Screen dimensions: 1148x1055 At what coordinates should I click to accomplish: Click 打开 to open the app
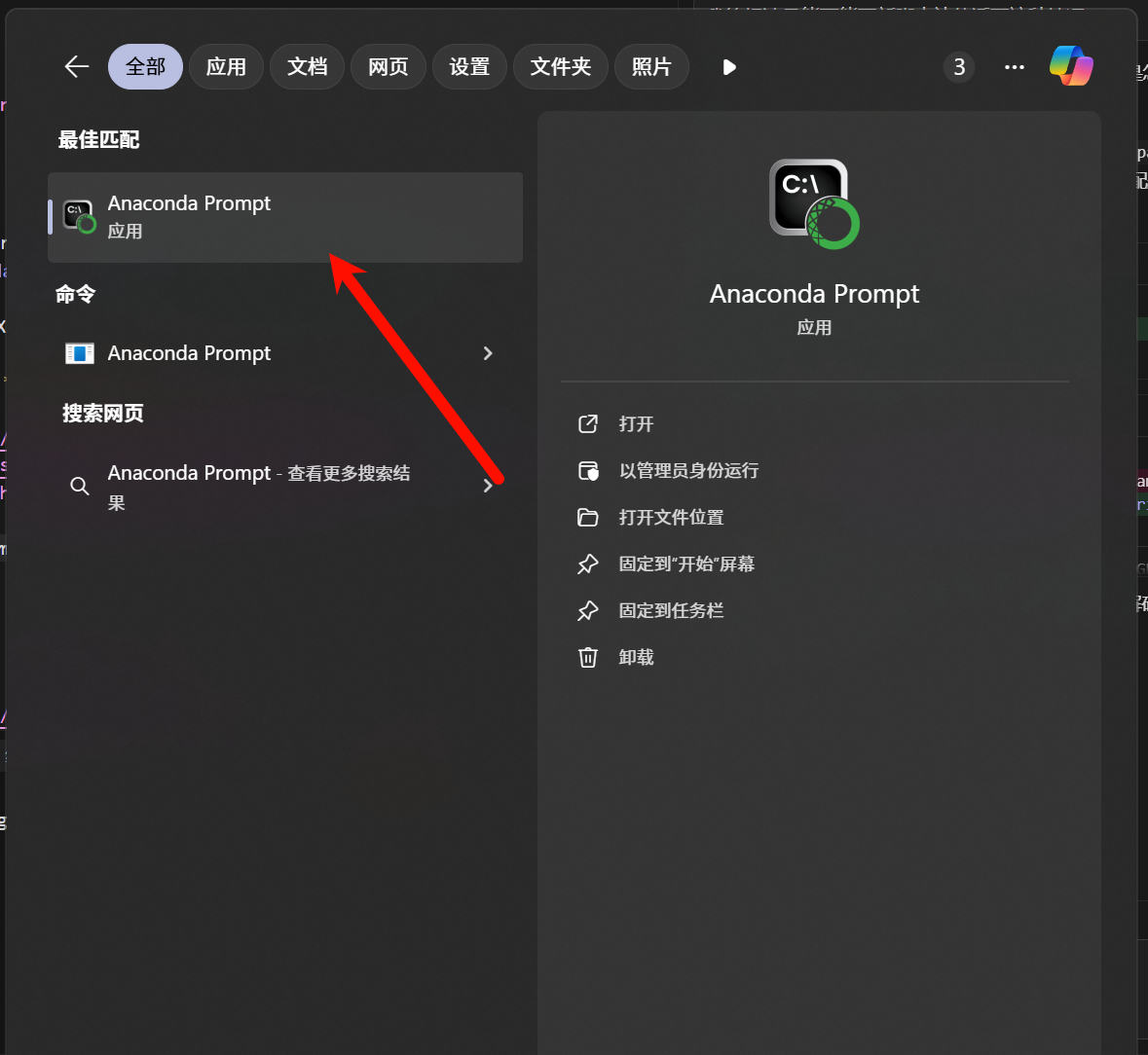click(636, 424)
